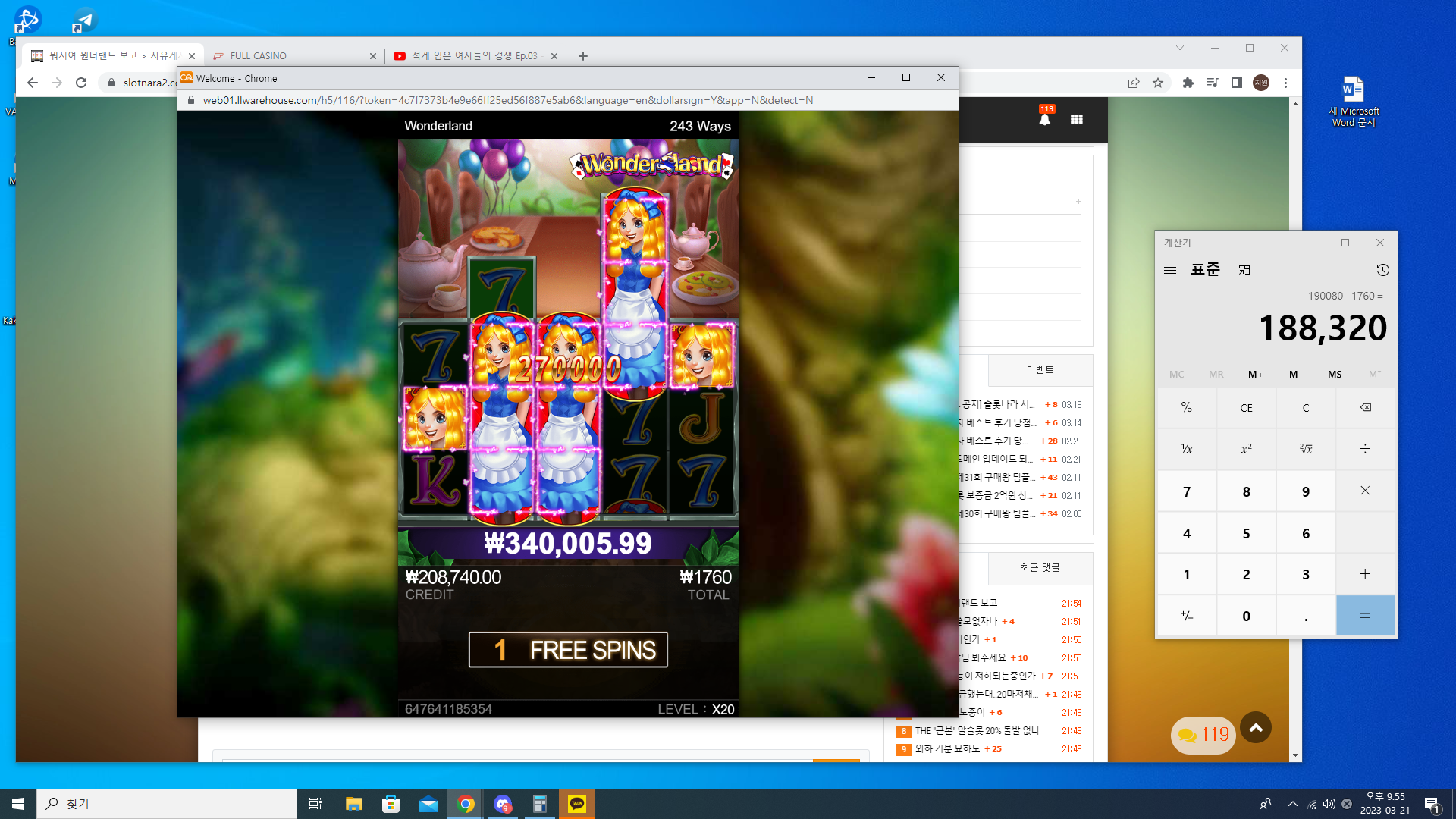The height and width of the screenshot is (819, 1456).
Task: Click the 1 FREE SPINS button
Action: point(568,650)
